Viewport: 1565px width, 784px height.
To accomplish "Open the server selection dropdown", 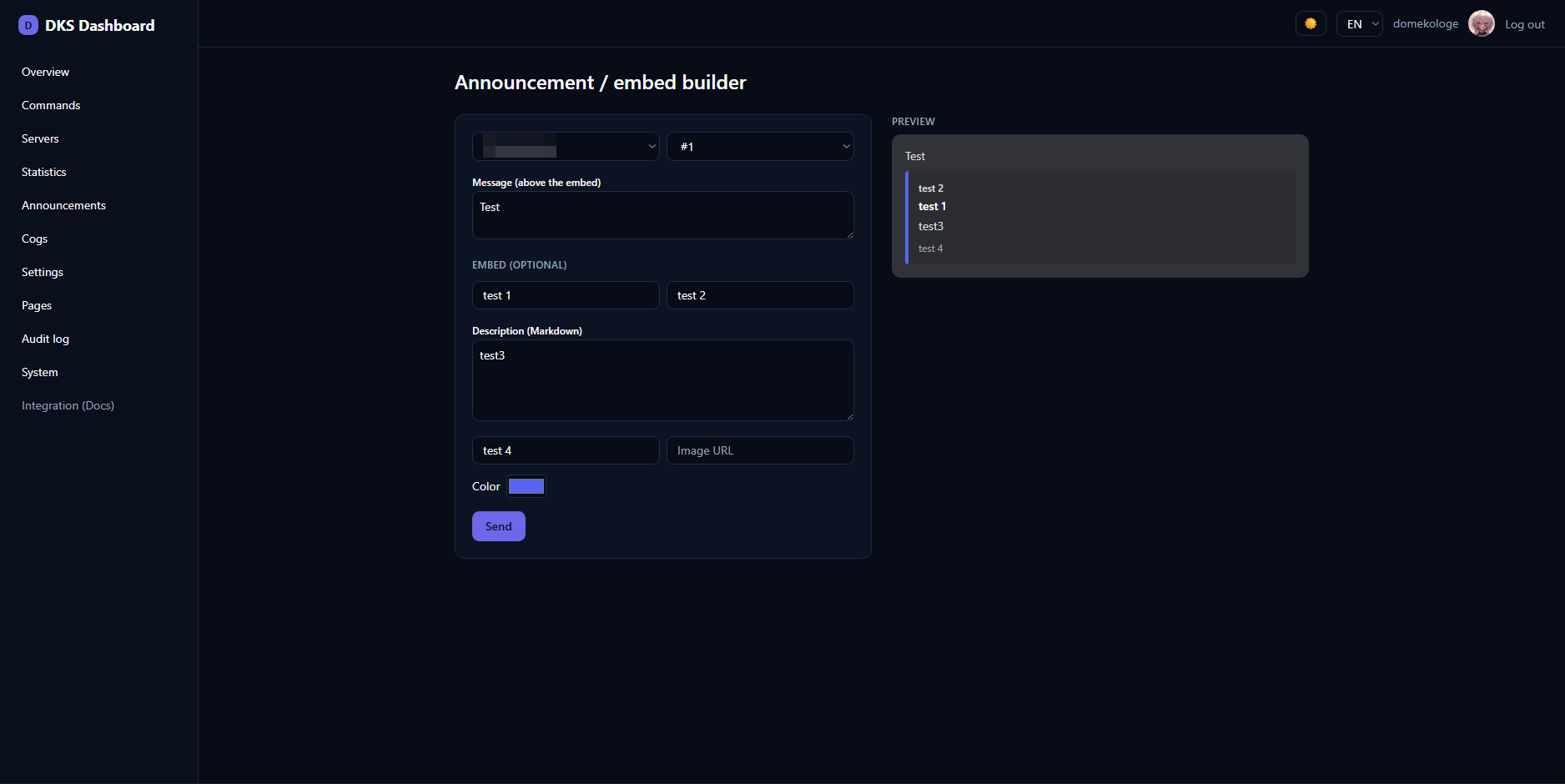I will pyautogui.click(x=566, y=146).
